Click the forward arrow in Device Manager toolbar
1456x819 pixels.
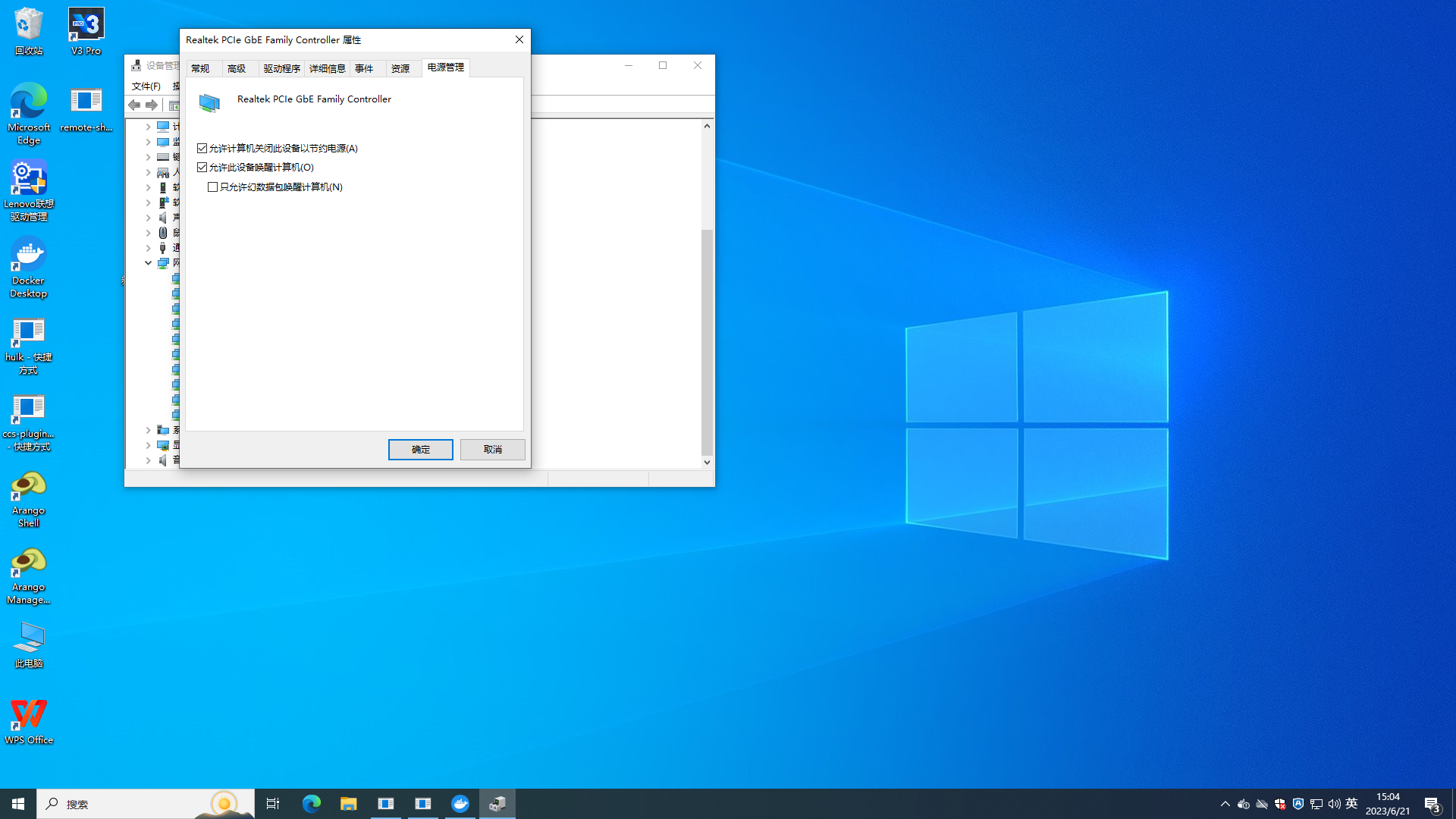tap(152, 105)
